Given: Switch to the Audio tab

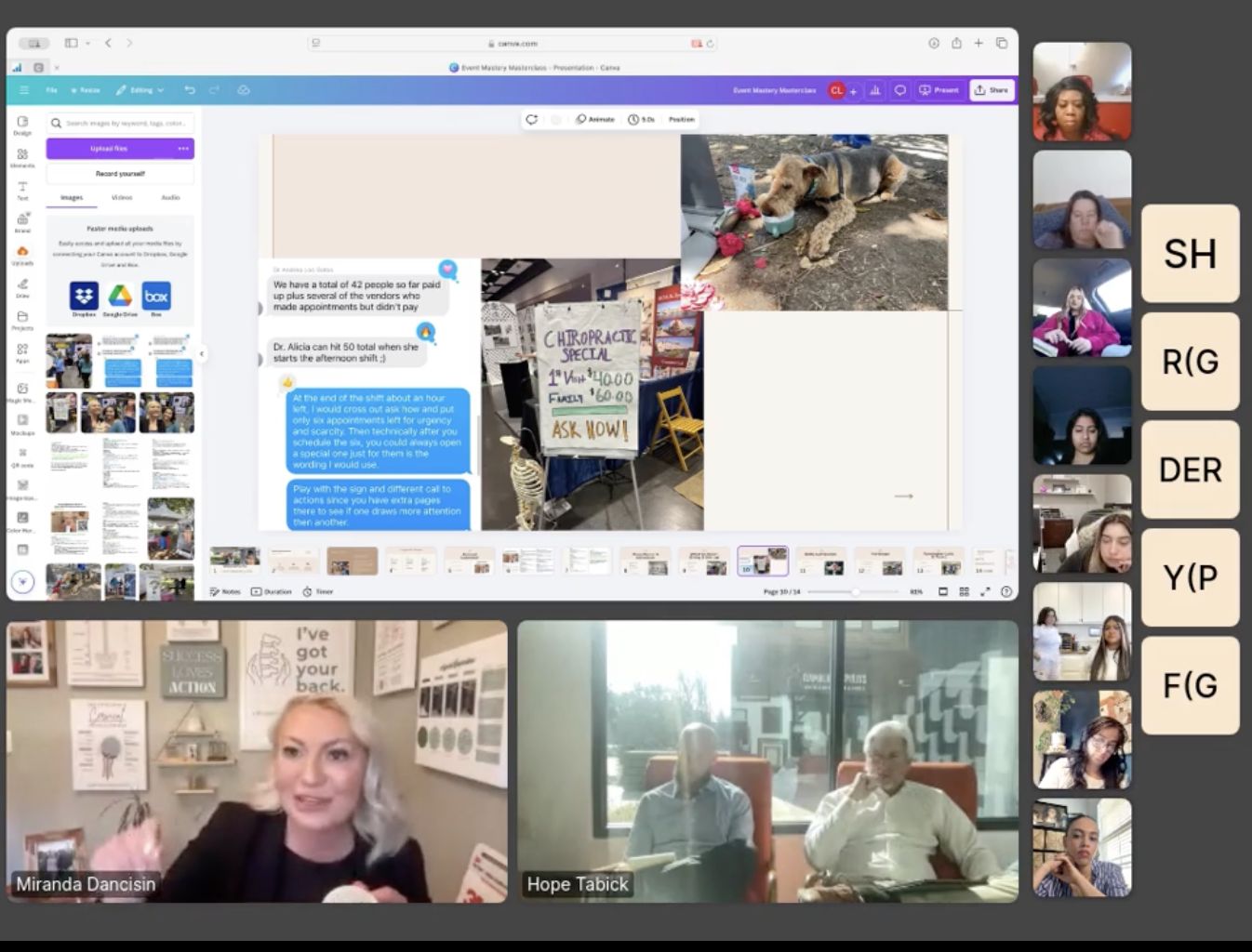Looking at the screenshot, I should click(x=170, y=198).
